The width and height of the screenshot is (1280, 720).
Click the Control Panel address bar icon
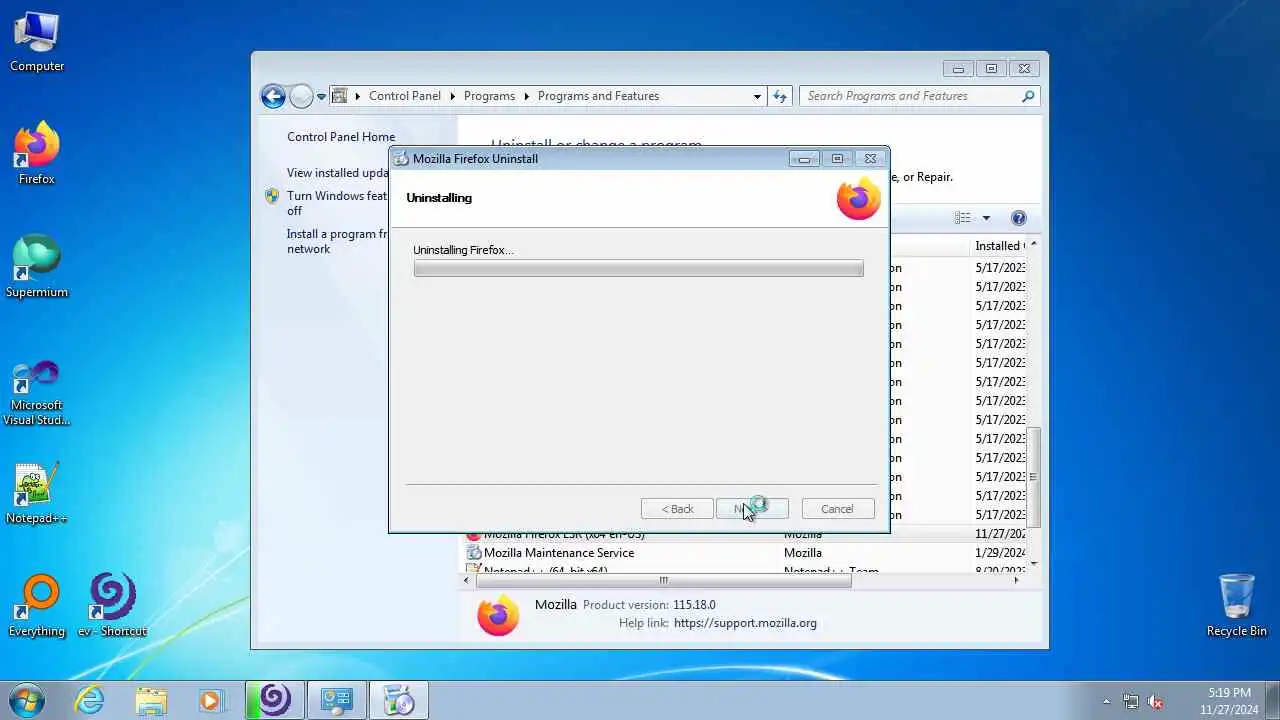tap(340, 96)
